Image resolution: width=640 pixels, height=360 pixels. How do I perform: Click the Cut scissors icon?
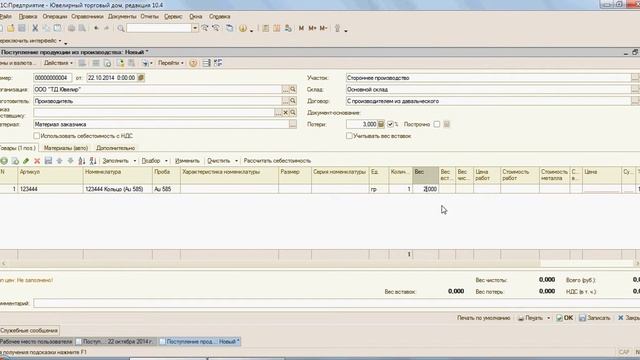[35, 28]
